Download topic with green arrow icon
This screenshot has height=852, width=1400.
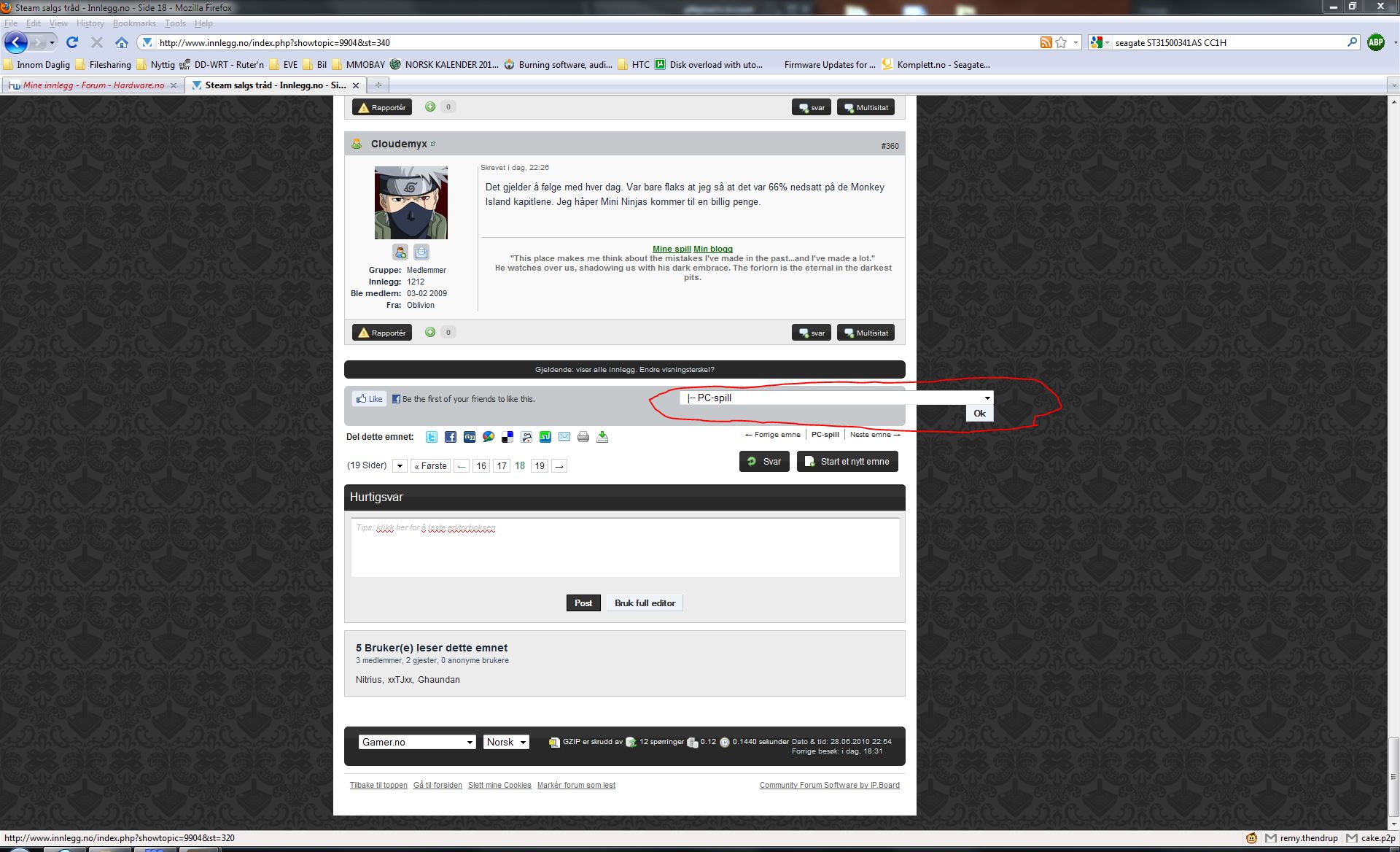coord(602,437)
